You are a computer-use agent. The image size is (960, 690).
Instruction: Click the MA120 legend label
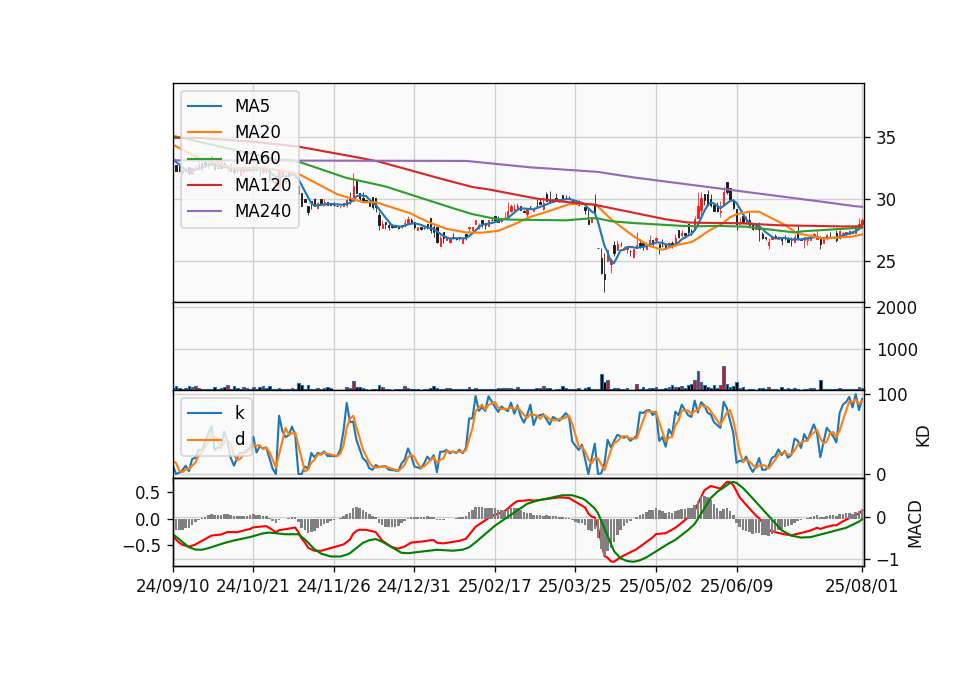(263, 184)
